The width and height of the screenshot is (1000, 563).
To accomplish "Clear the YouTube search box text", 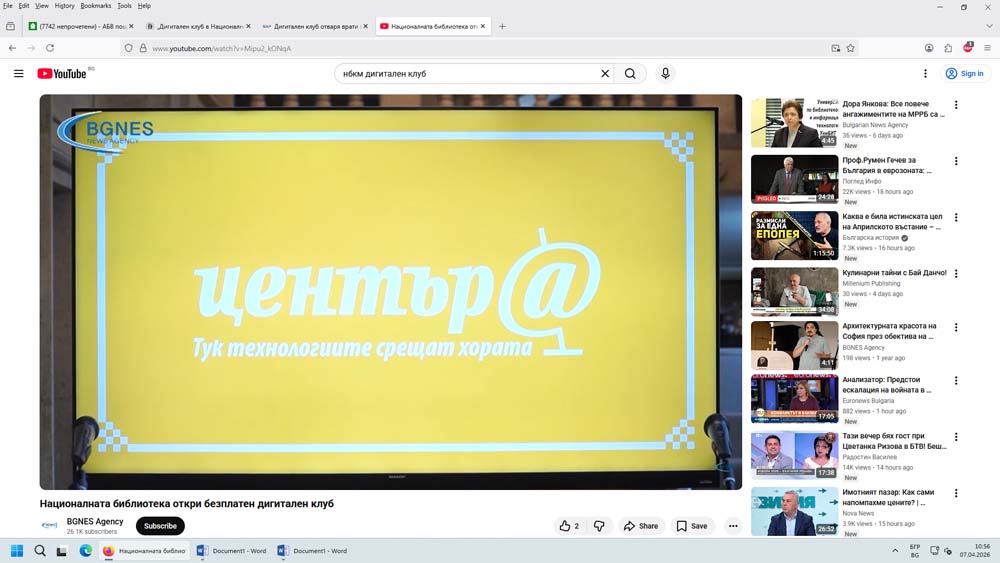I will pyautogui.click(x=605, y=73).
